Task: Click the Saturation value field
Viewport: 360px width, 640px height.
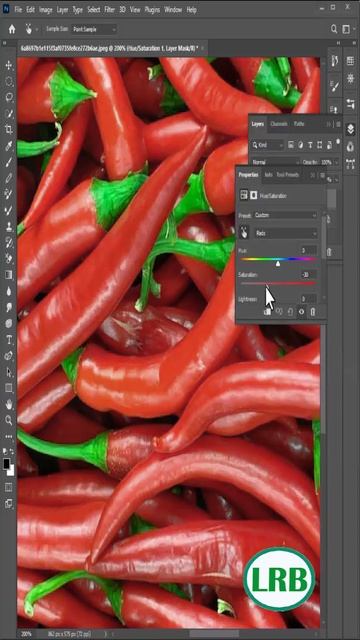Action: [x=308, y=274]
